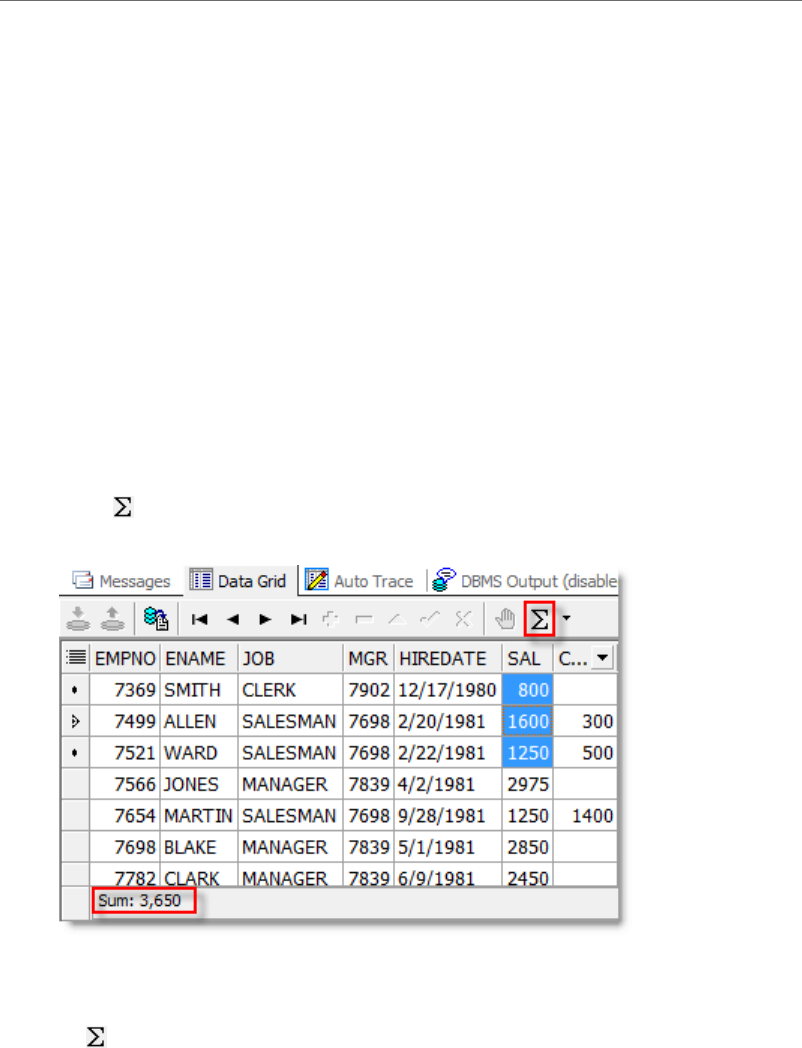Click the JOB column header

[x=290, y=659]
